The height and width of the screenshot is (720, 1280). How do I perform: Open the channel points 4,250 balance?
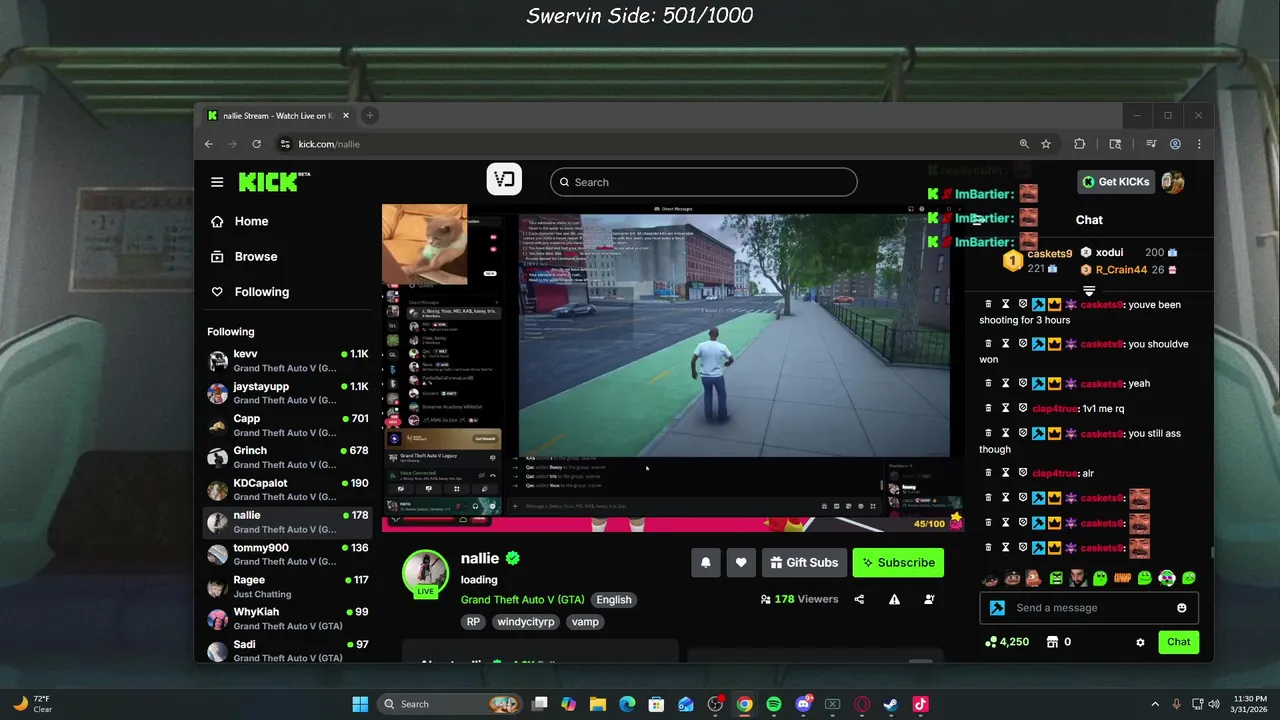pyautogui.click(x=1007, y=642)
